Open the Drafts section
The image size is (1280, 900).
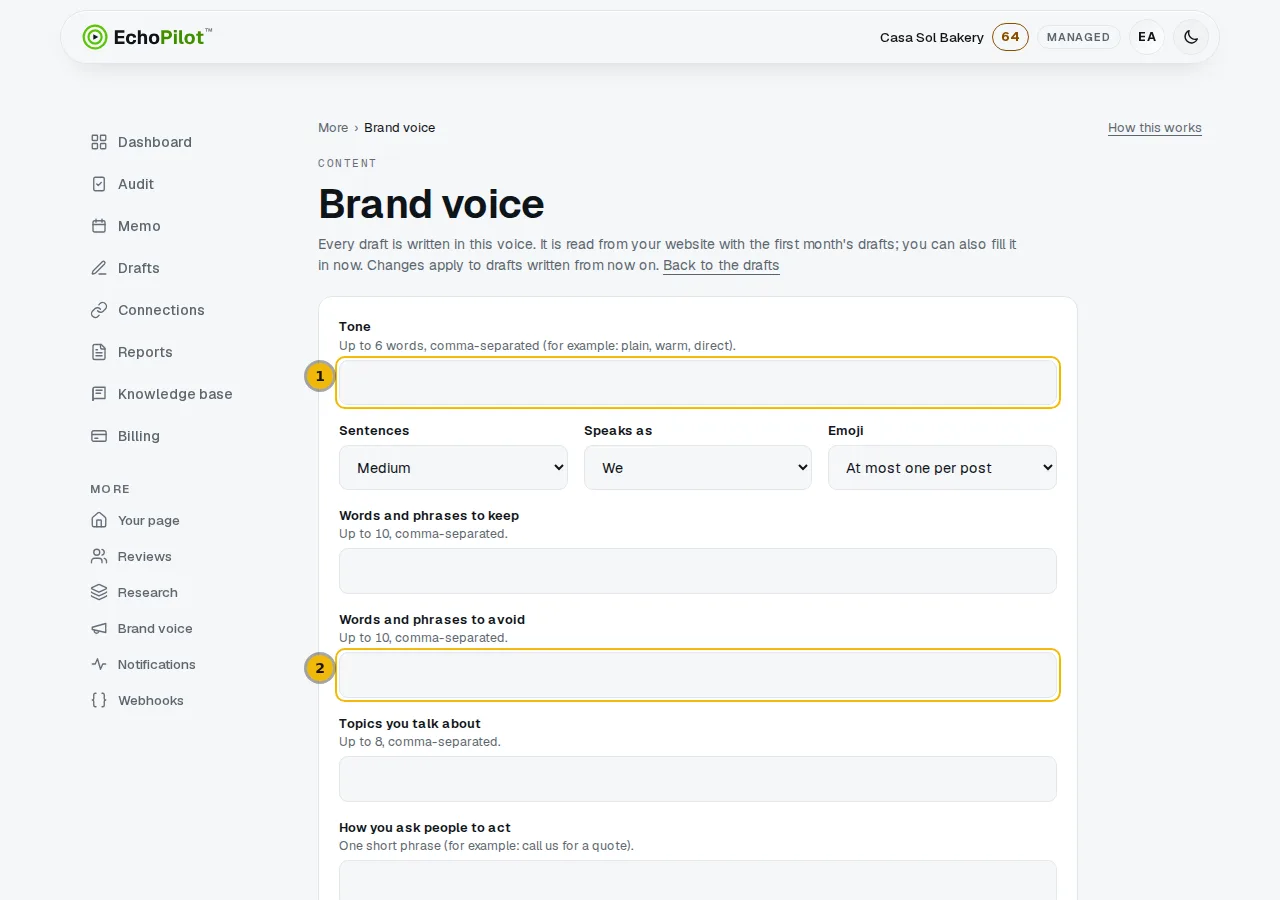pyautogui.click(x=139, y=268)
